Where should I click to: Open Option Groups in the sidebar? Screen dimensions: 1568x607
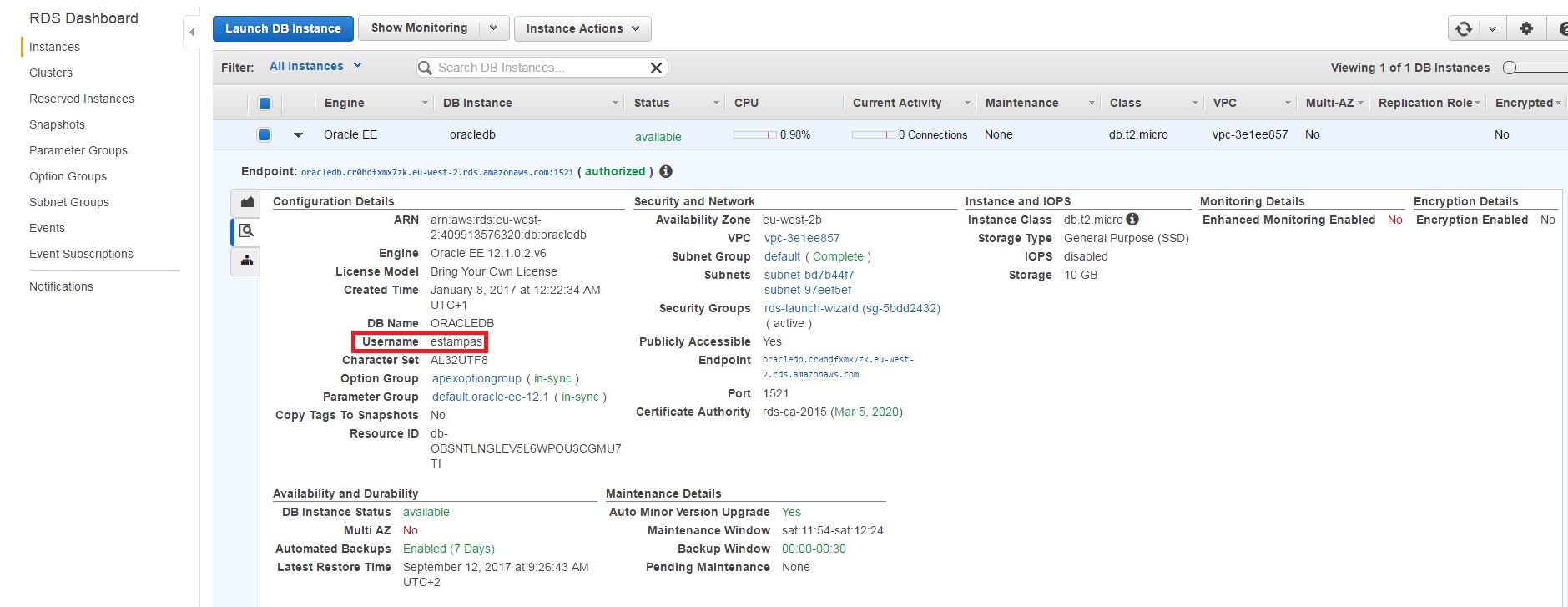point(68,176)
